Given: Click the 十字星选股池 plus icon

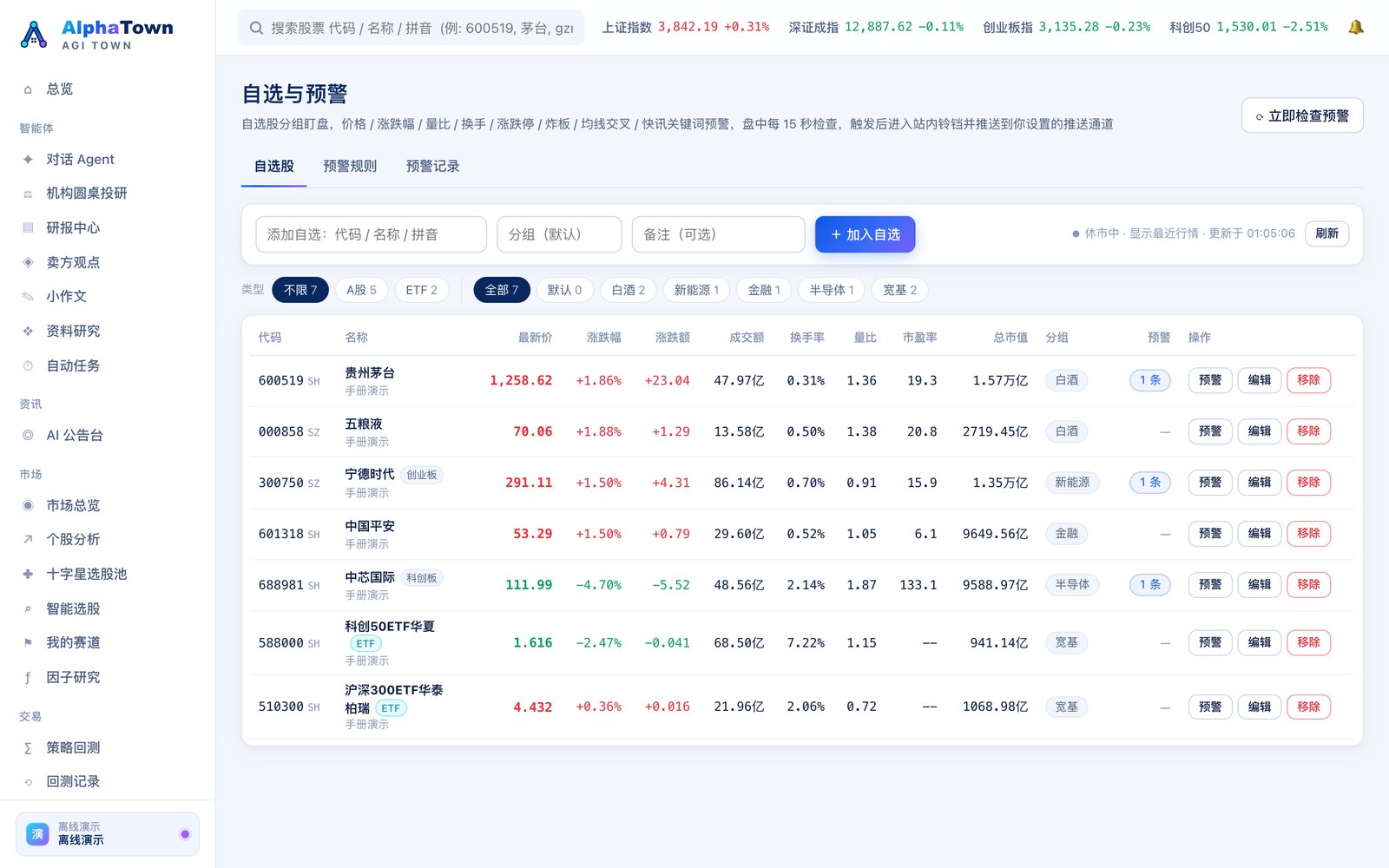Looking at the screenshot, I should click(x=28, y=574).
